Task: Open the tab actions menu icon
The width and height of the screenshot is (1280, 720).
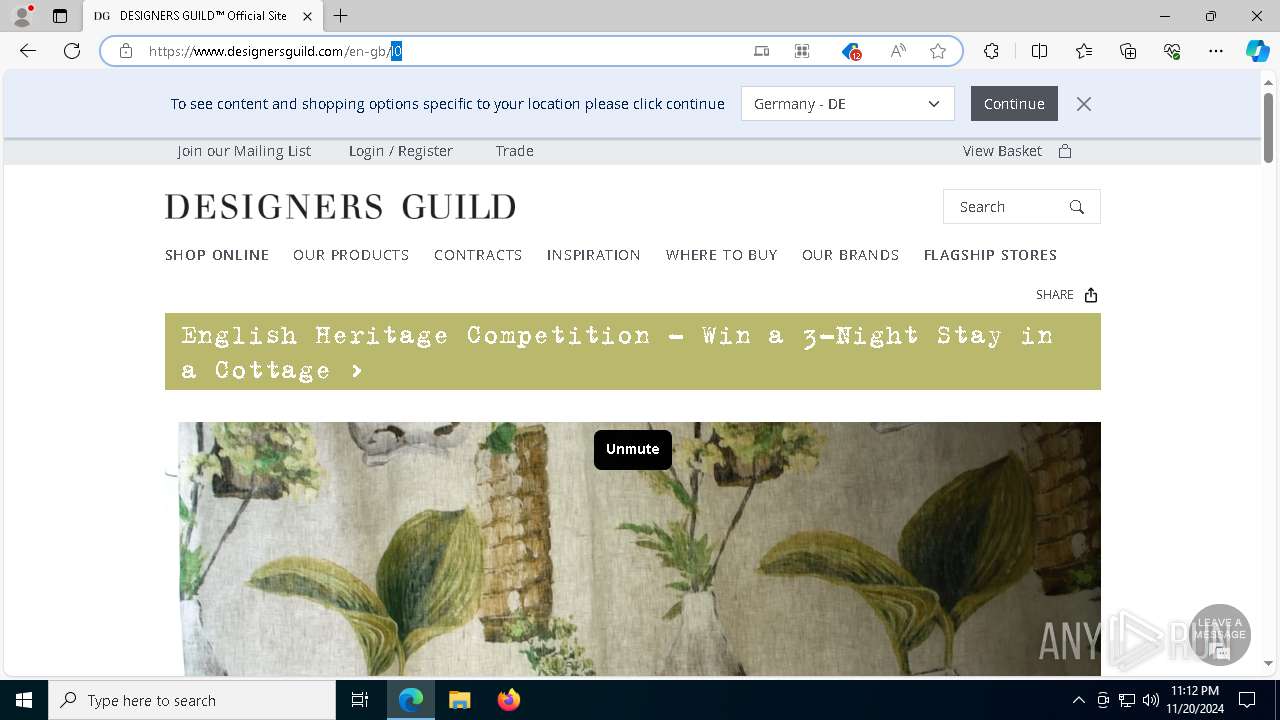Action: coord(60,16)
